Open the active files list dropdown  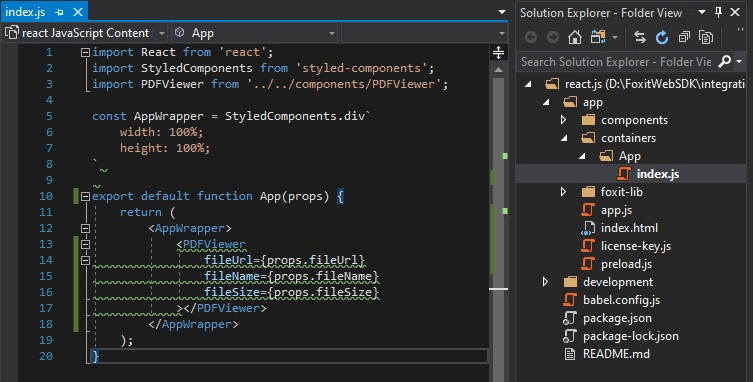pos(501,12)
